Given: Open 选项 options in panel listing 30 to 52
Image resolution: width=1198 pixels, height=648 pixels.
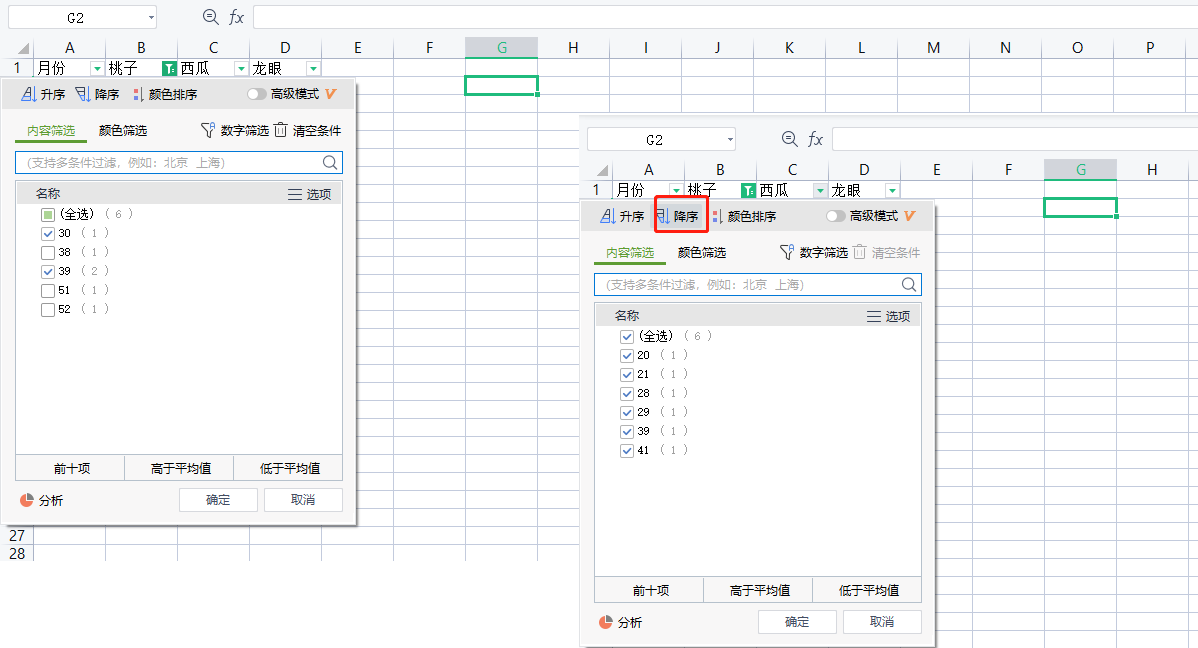Looking at the screenshot, I should coord(309,194).
